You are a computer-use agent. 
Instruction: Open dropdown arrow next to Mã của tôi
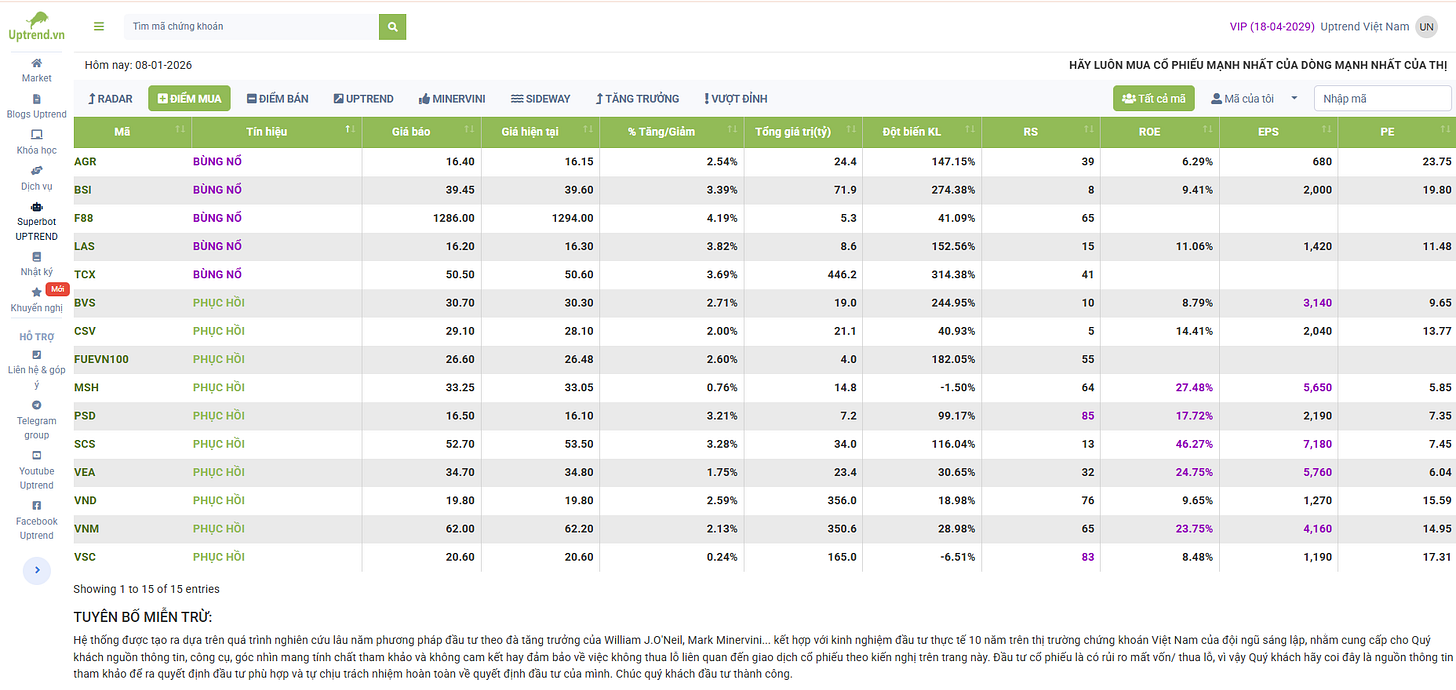coord(1295,98)
